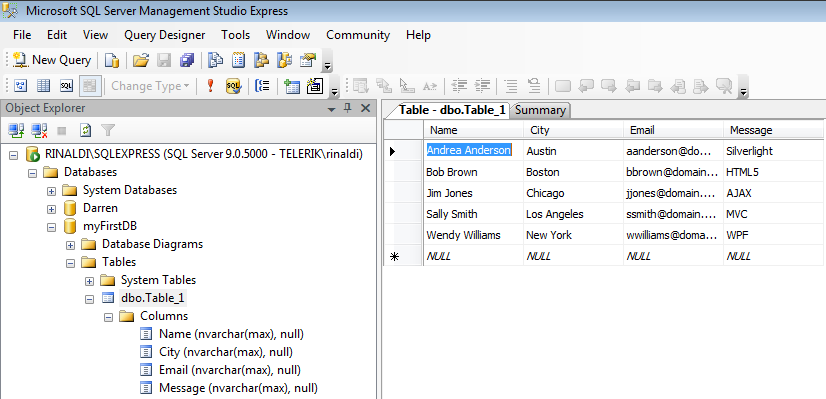Viewport: 826px width, 399px height.
Task: Collapse the Databases folder node
Action: coord(33,172)
